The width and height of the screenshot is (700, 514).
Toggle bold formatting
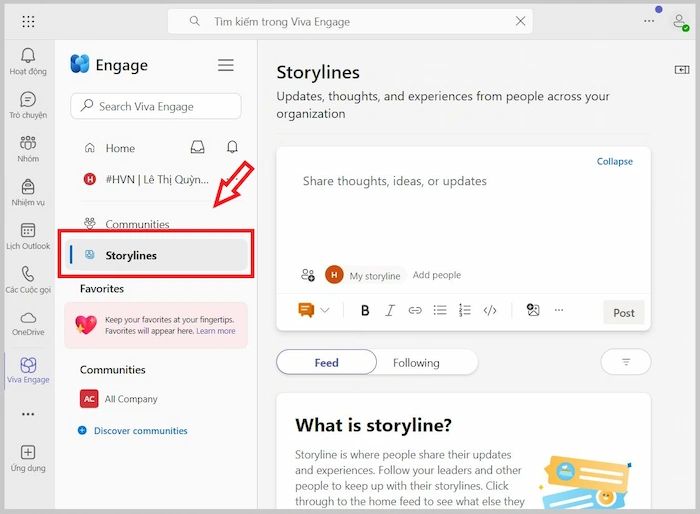[x=365, y=310]
